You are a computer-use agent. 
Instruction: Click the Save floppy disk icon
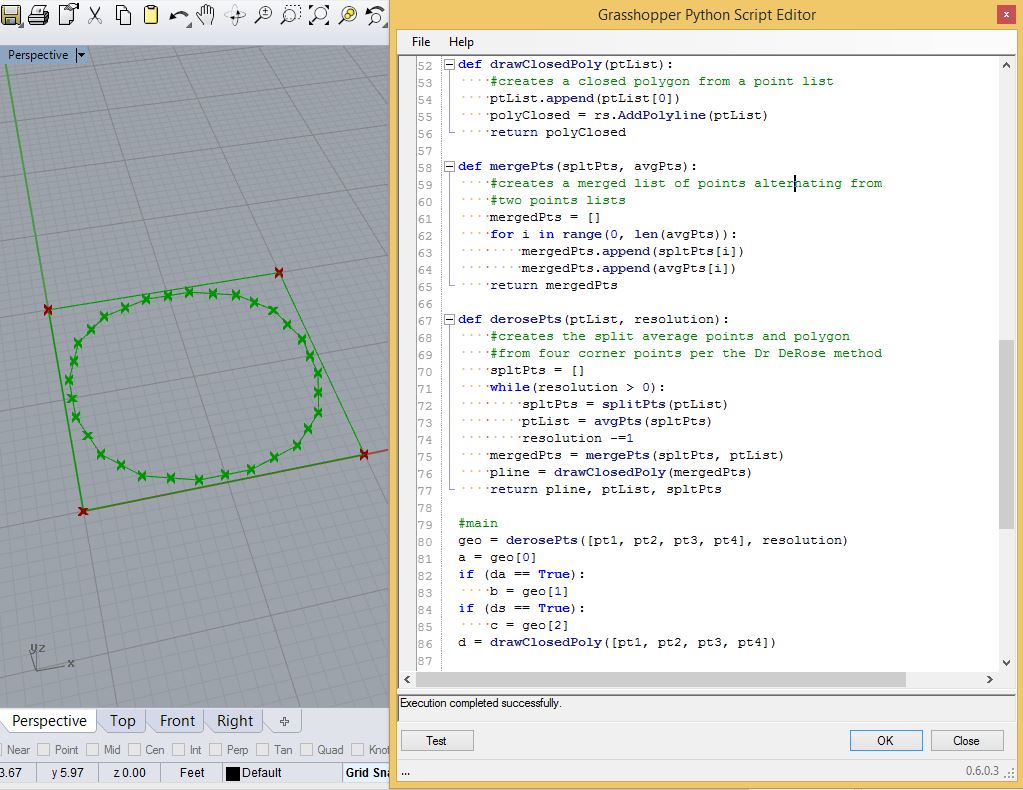[10, 14]
